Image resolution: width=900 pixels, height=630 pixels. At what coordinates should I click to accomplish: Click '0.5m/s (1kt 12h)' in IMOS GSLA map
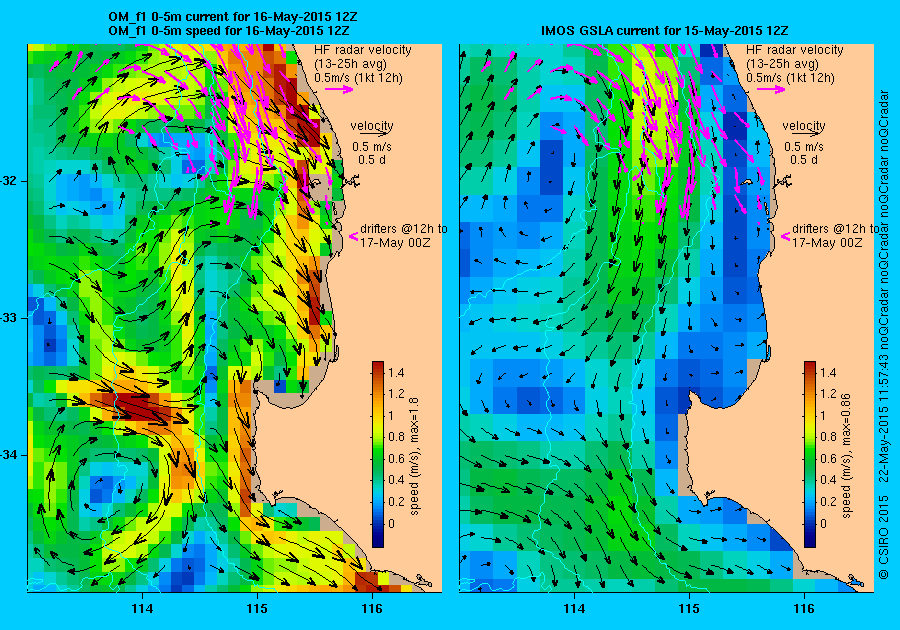pyautogui.click(x=790, y=77)
